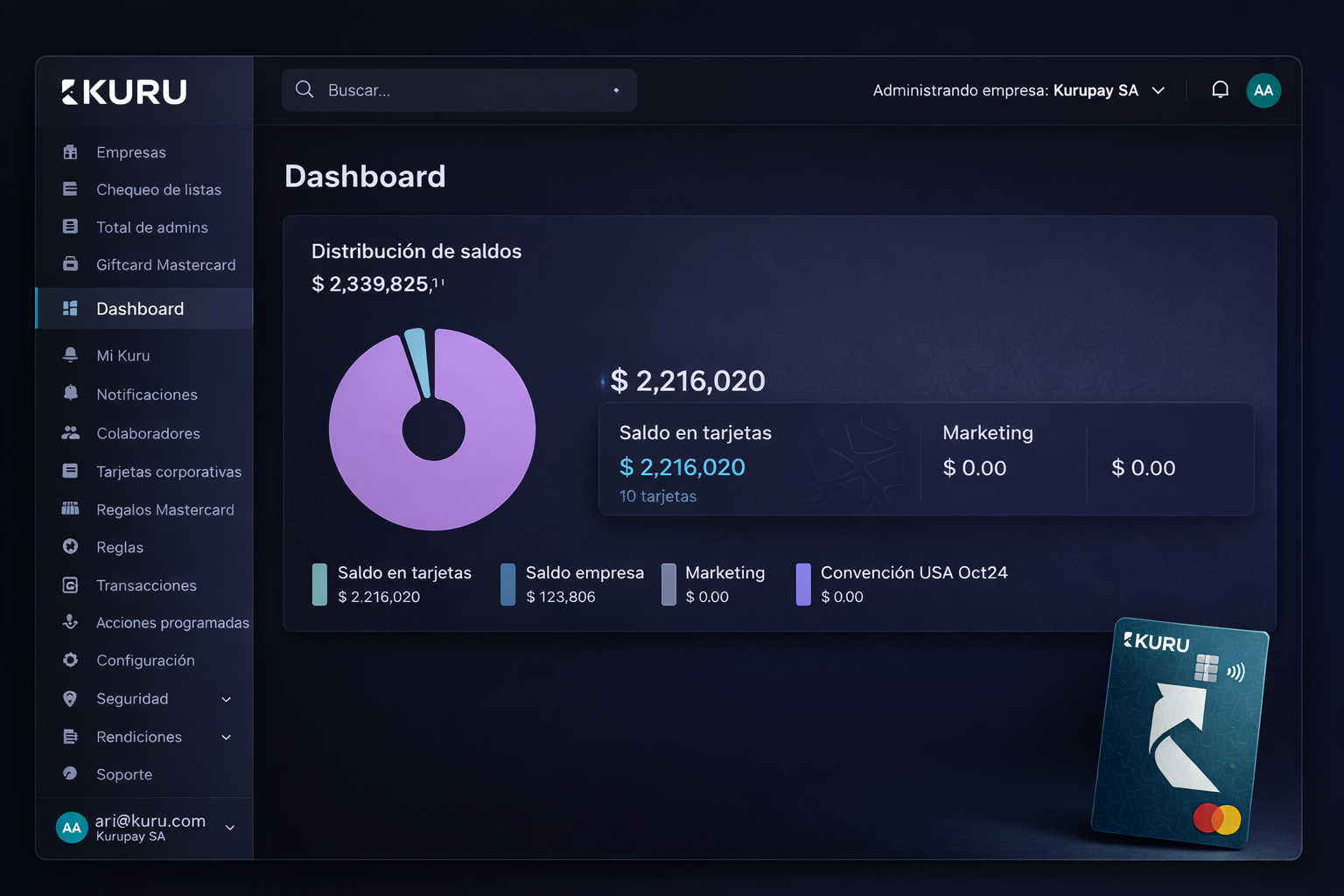The height and width of the screenshot is (896, 1344).
Task: Expand the Seguridad submenu chevron
Action: click(x=227, y=699)
